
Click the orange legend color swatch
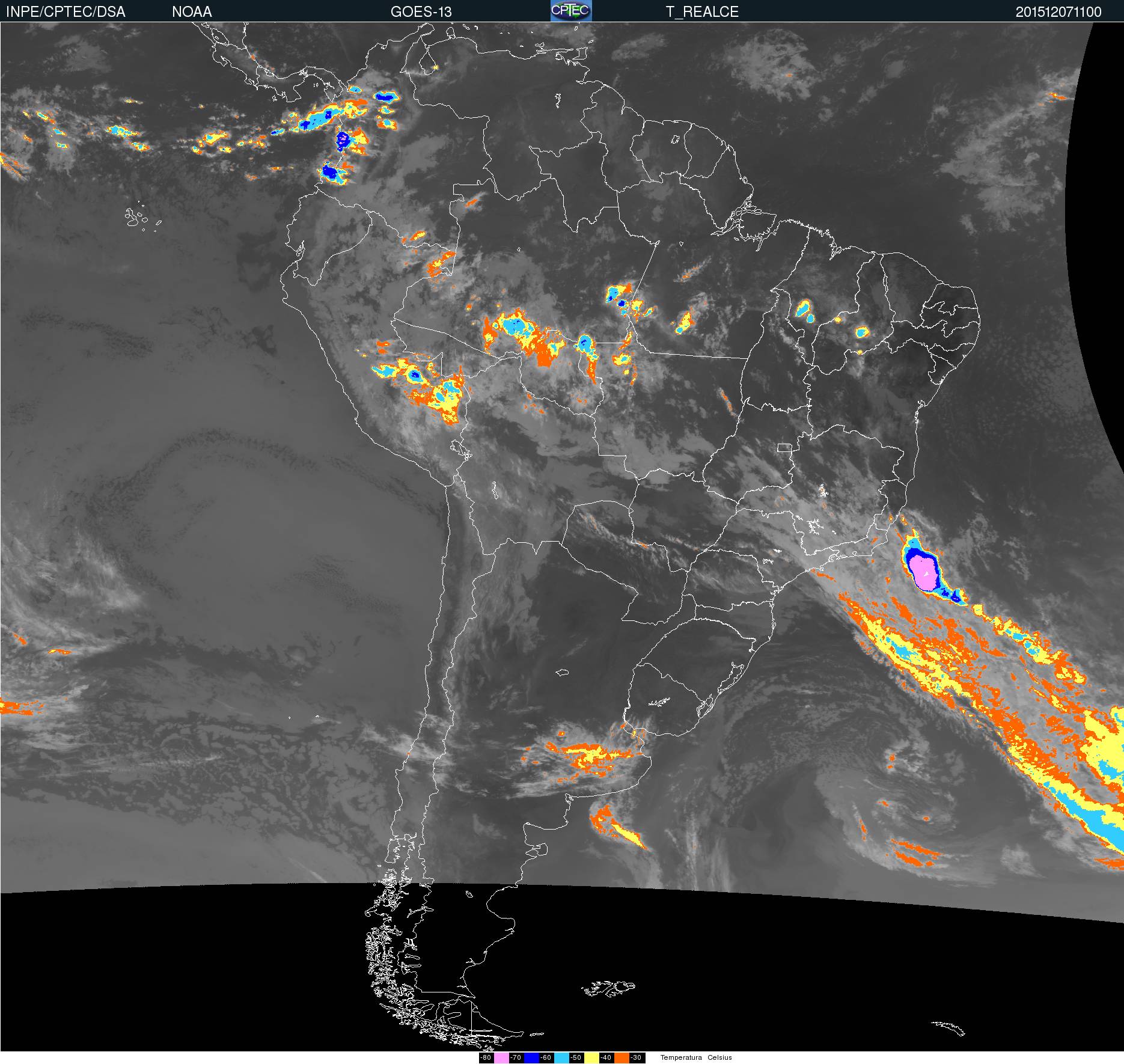(x=622, y=1057)
